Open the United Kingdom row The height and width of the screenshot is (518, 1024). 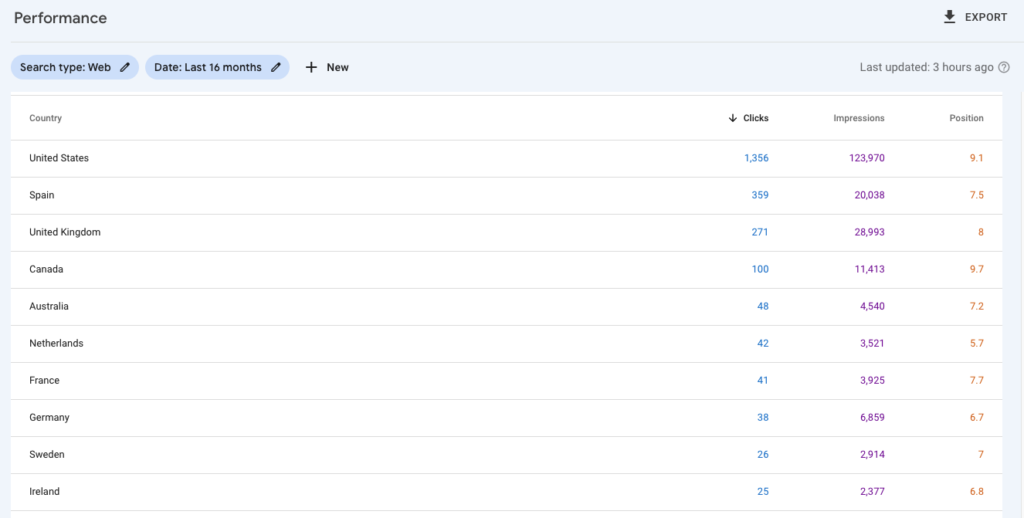click(x=65, y=232)
